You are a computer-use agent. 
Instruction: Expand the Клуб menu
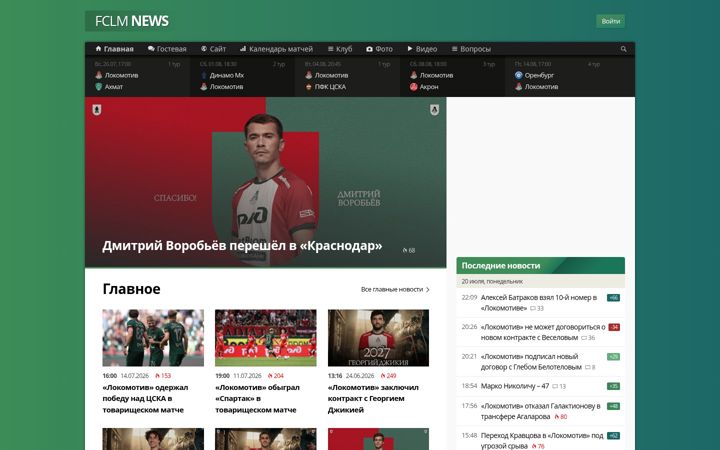click(x=340, y=49)
